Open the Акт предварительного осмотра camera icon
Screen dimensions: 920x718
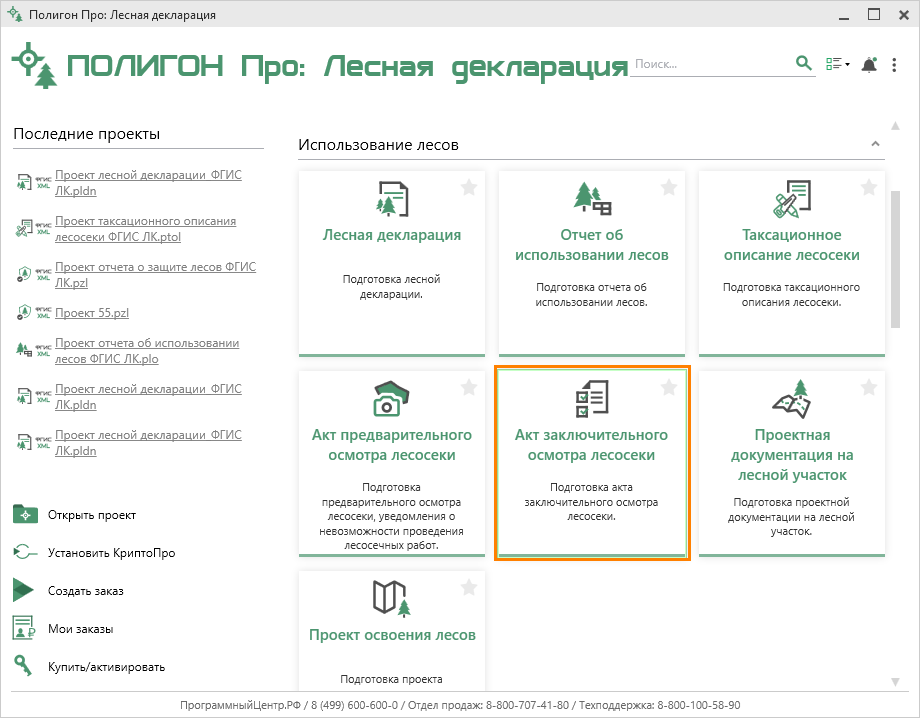391,399
